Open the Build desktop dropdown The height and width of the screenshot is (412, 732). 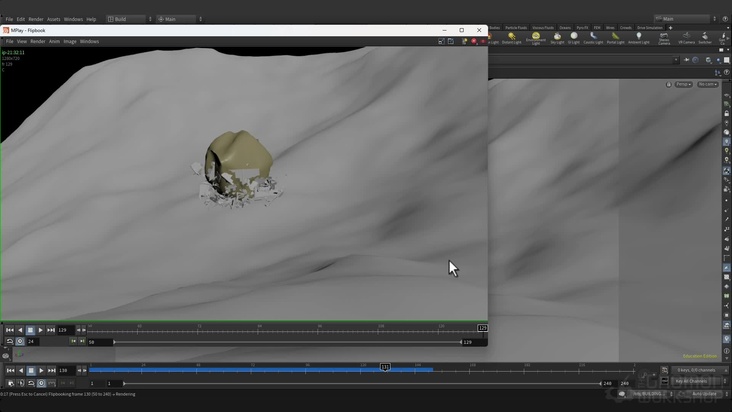point(130,19)
